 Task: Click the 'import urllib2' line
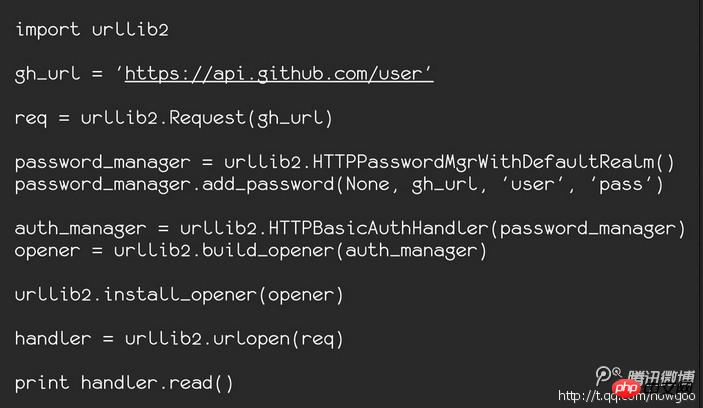coord(92,30)
